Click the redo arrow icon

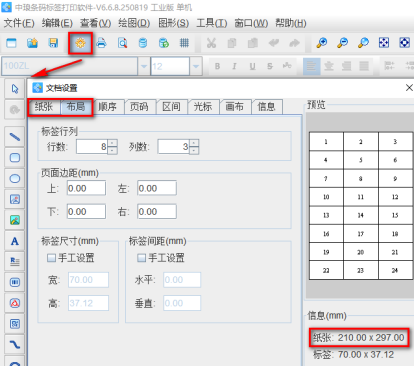294,43
